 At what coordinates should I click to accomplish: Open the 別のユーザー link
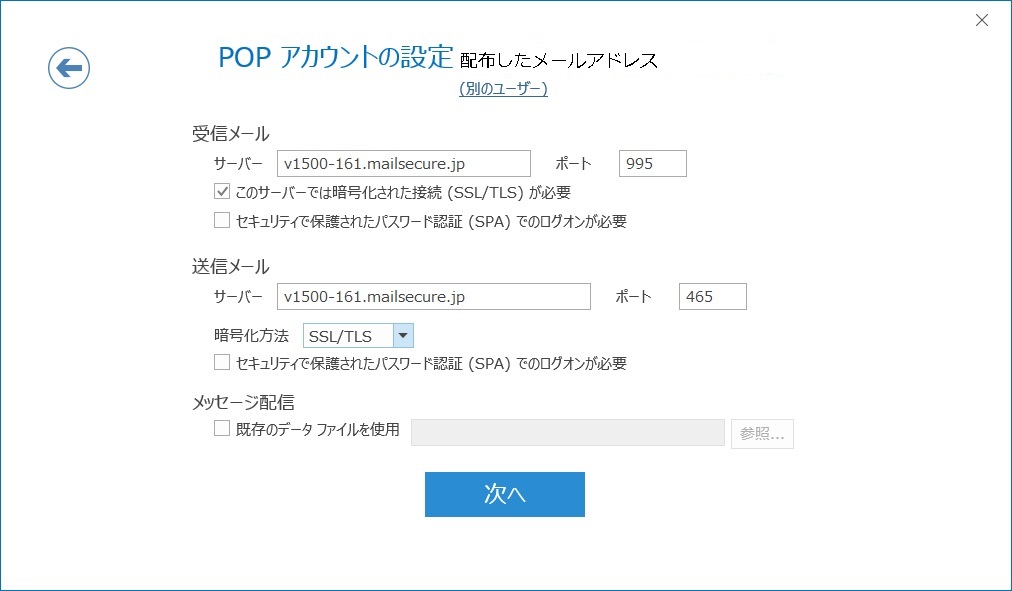pos(503,89)
